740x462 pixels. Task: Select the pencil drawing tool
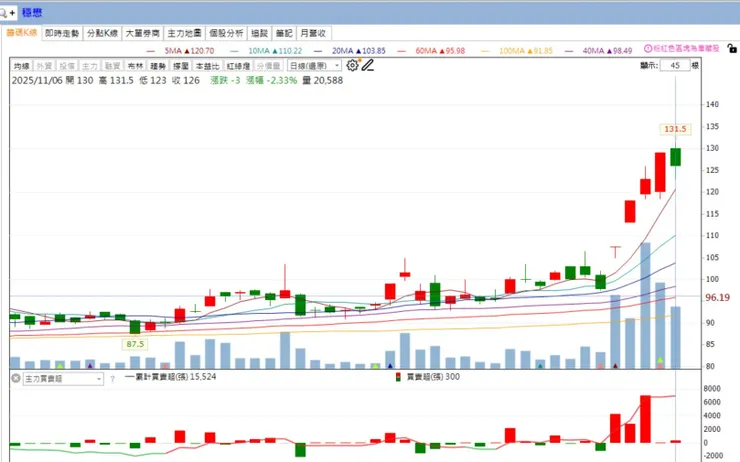368,65
